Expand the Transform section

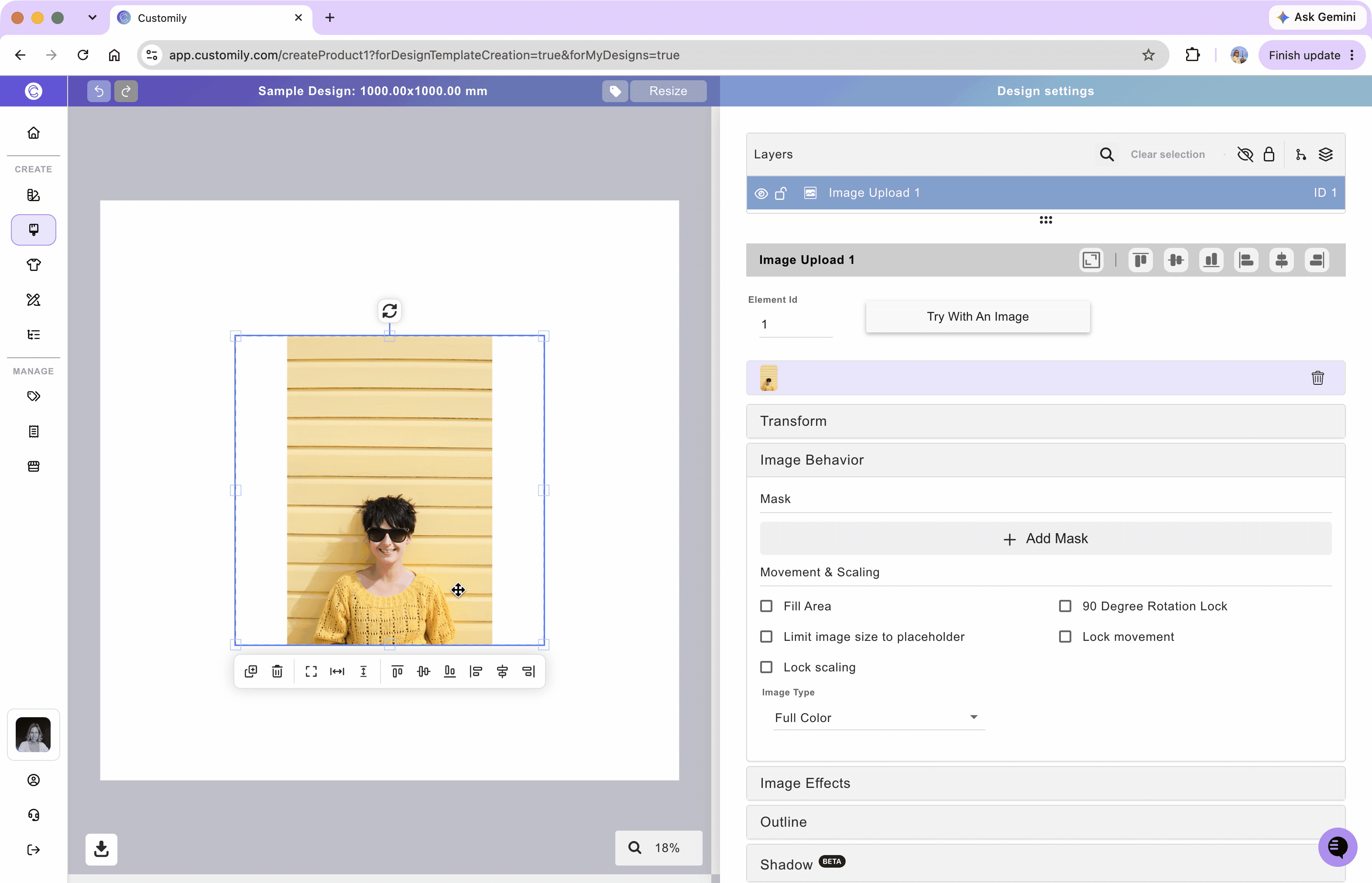(x=1045, y=421)
